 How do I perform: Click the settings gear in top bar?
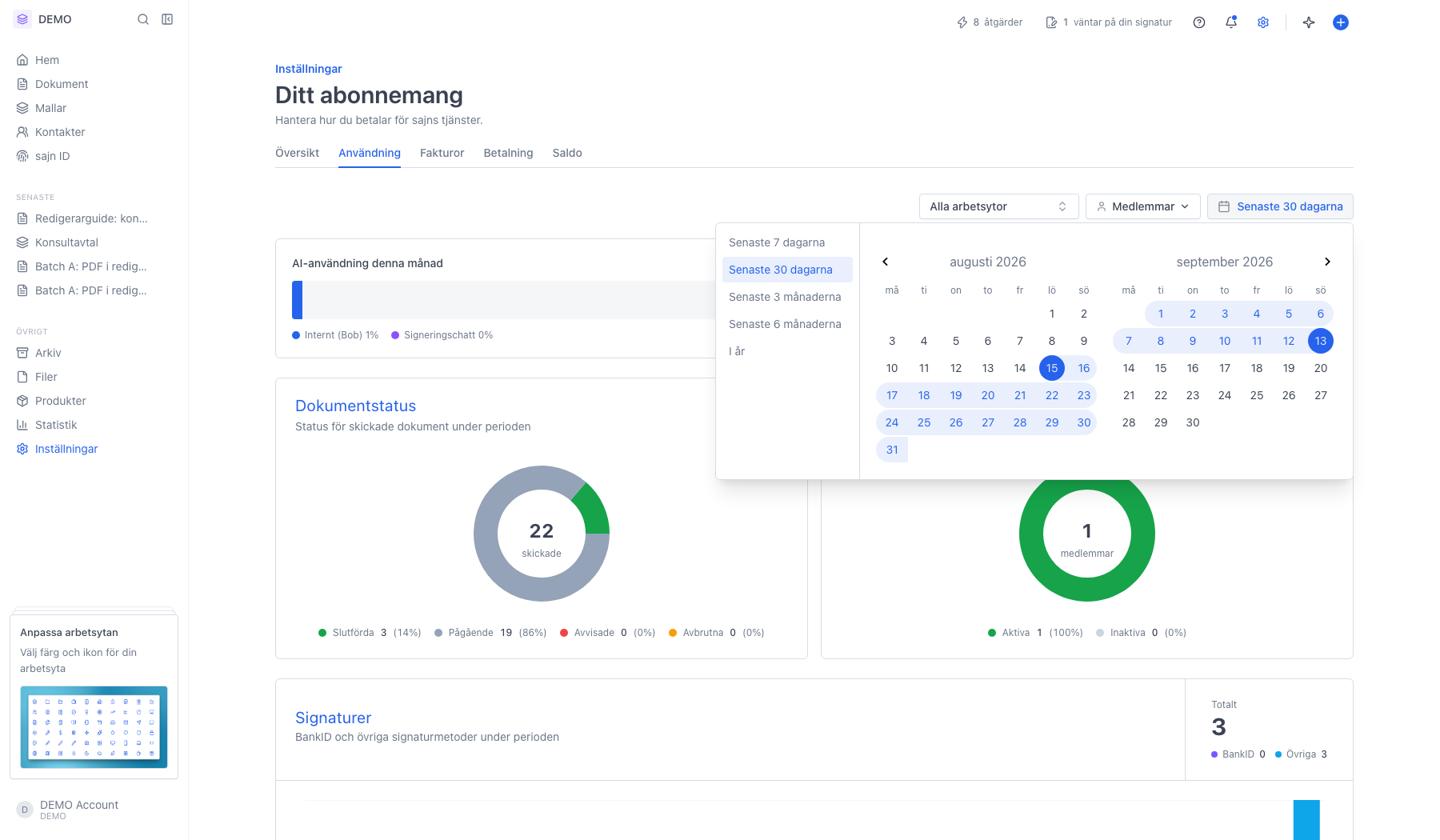point(1263,22)
